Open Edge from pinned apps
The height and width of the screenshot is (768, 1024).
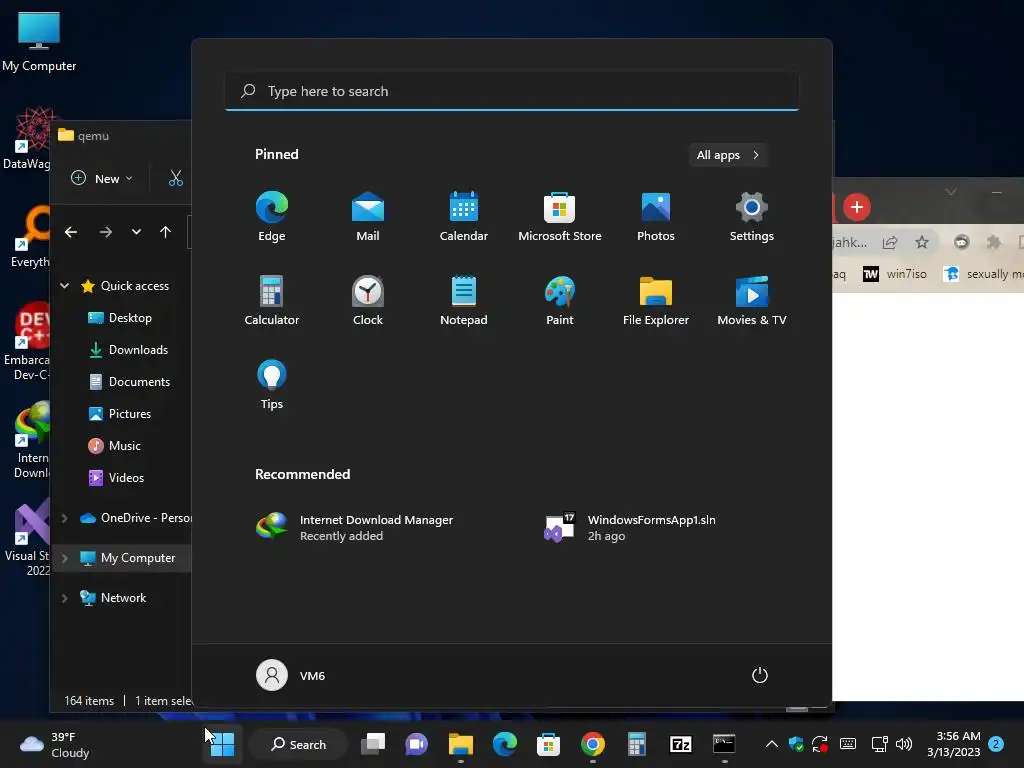click(x=272, y=216)
